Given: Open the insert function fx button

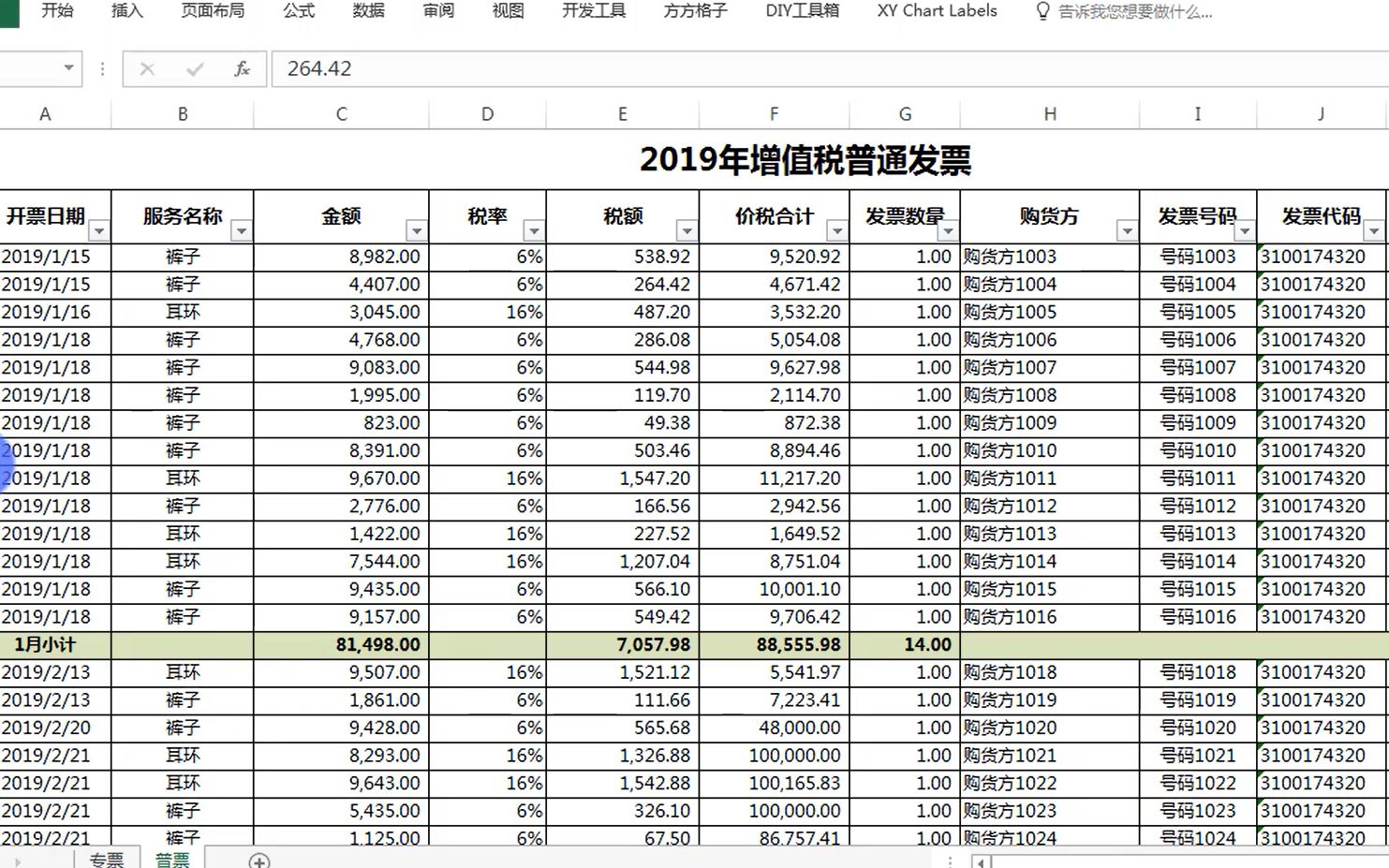Looking at the screenshot, I should click(242, 69).
